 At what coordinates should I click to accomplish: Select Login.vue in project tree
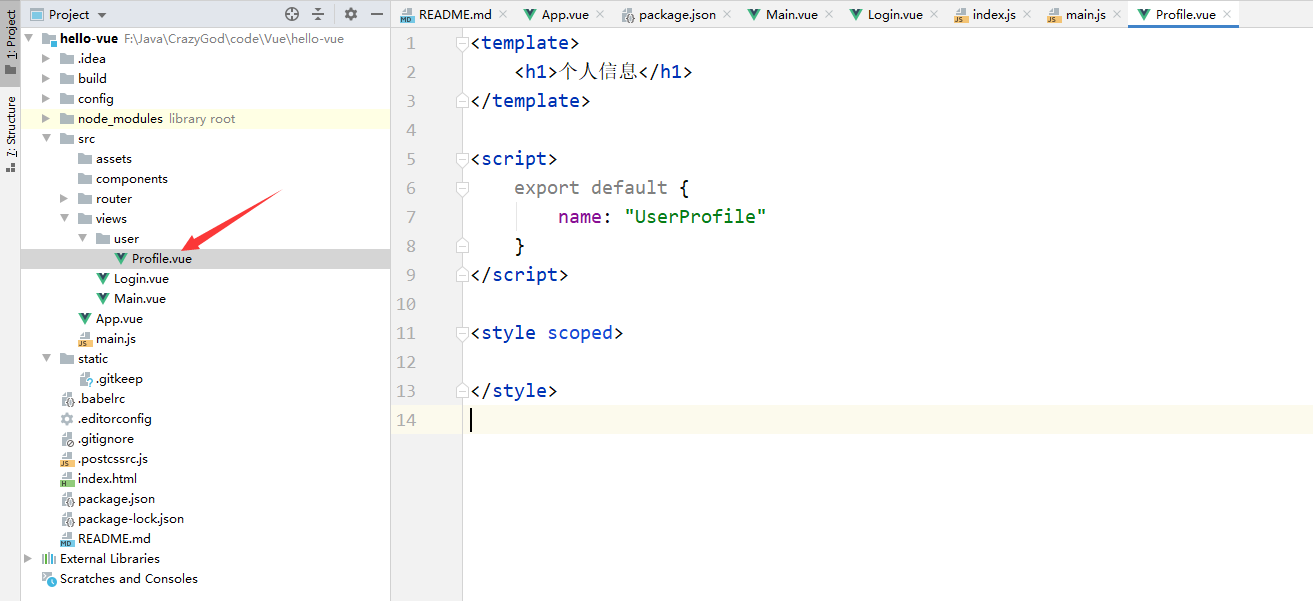(x=141, y=279)
